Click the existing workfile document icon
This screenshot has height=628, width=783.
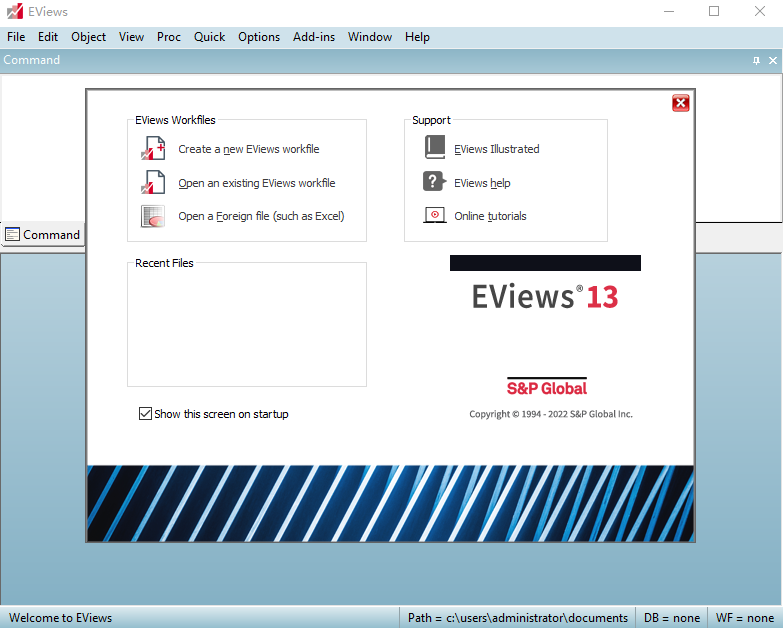pyautogui.click(x=153, y=182)
